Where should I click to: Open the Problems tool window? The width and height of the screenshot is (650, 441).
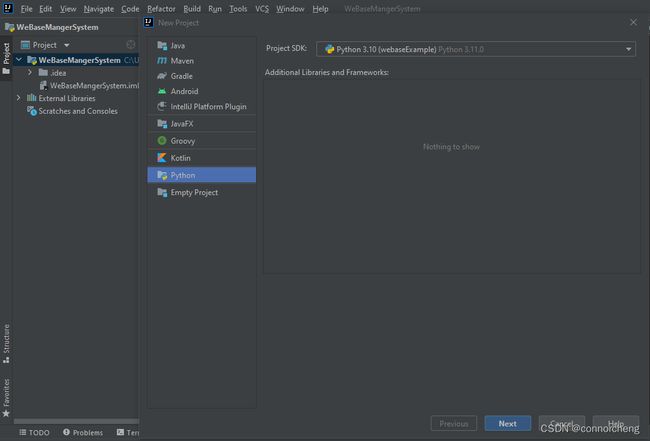click(83, 432)
